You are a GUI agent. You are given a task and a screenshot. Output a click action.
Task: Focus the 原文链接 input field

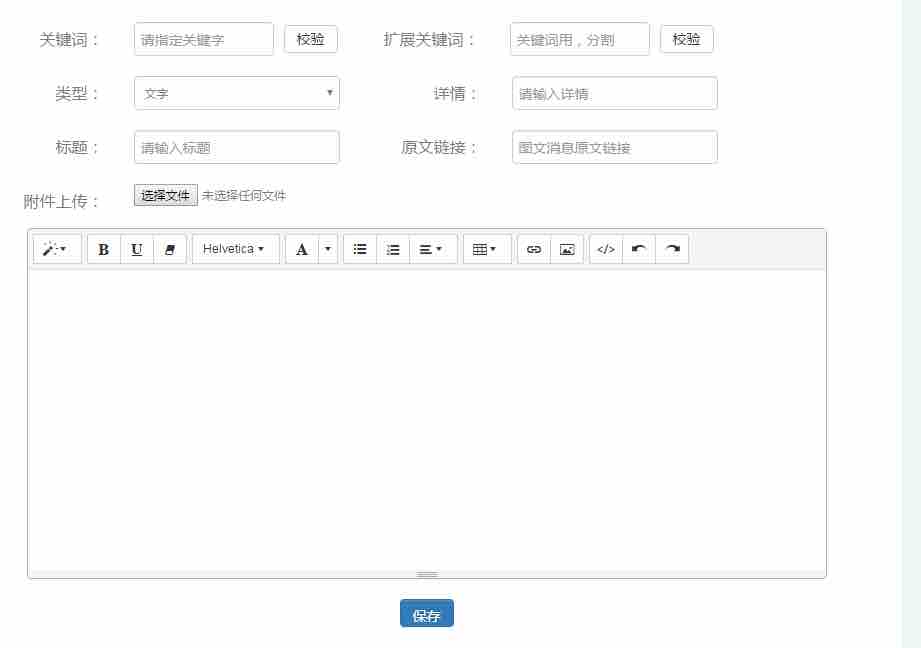click(x=614, y=147)
